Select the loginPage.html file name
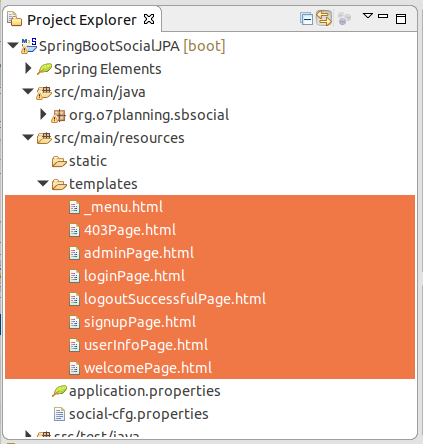 [x=134, y=276]
